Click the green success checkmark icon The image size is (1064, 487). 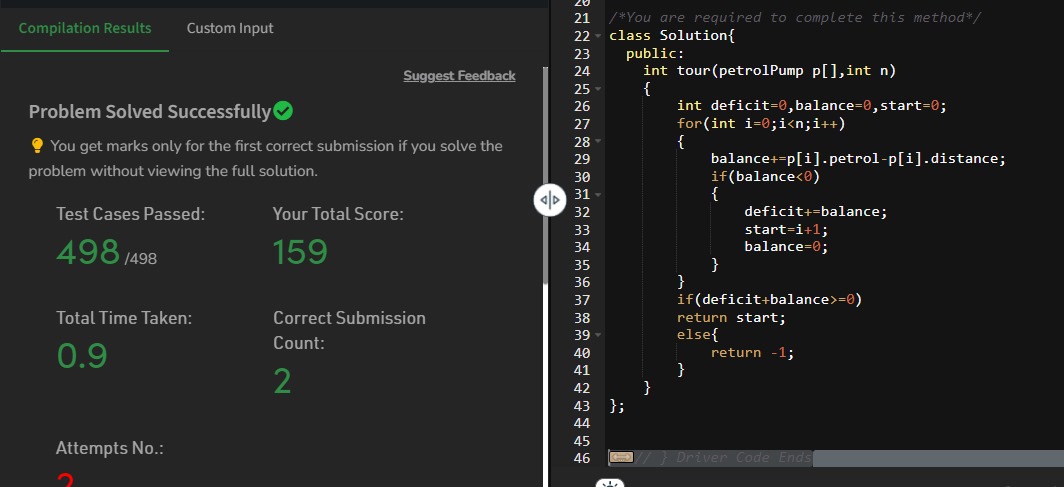[x=283, y=111]
